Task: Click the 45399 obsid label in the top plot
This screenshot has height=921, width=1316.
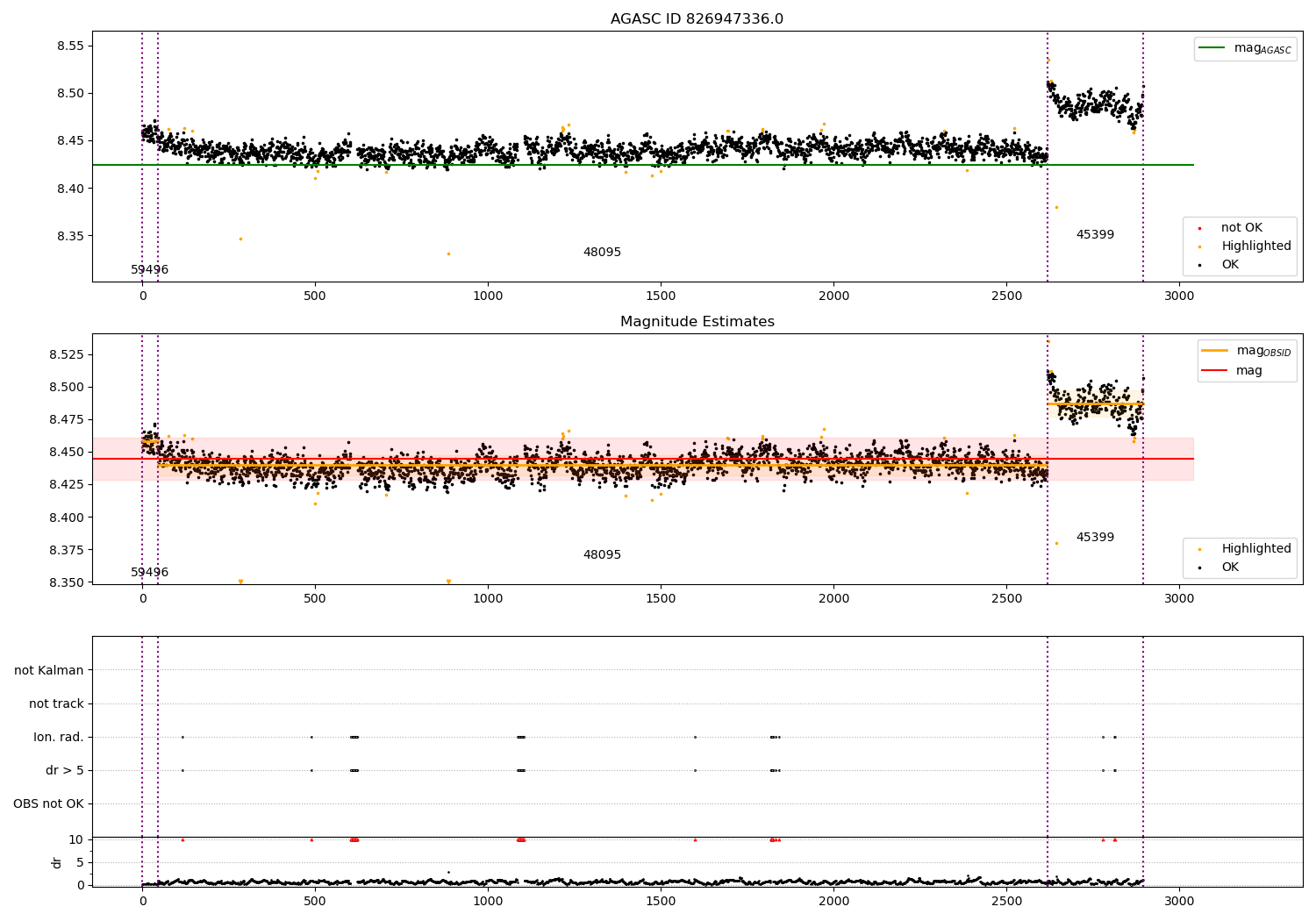Action: (1095, 235)
